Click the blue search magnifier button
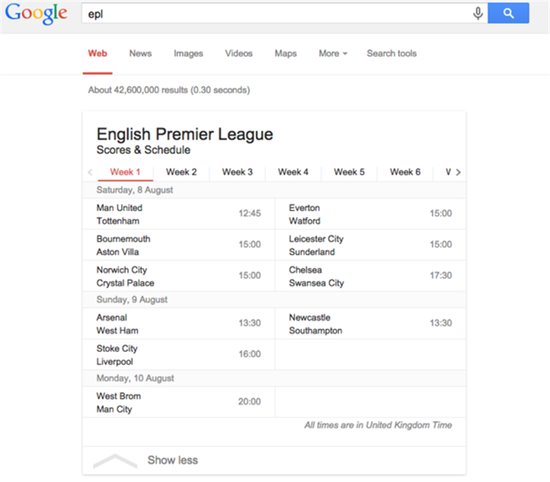550x482 pixels. (508, 13)
